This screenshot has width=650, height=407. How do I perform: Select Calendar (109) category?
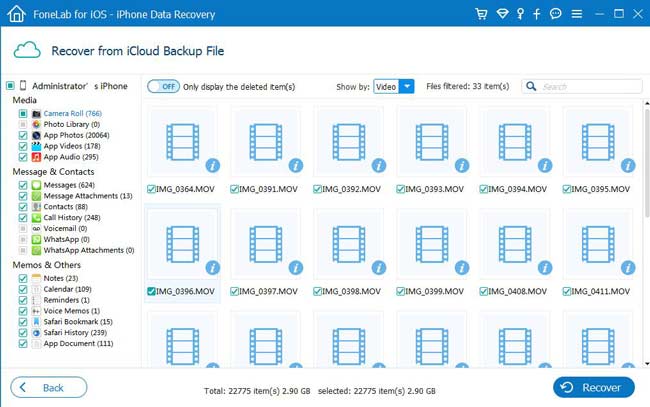pos(68,289)
